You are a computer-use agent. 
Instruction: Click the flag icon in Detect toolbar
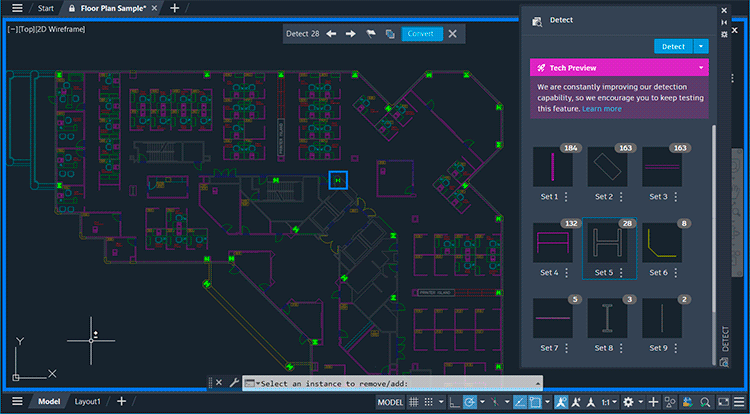pyautogui.click(x=371, y=34)
